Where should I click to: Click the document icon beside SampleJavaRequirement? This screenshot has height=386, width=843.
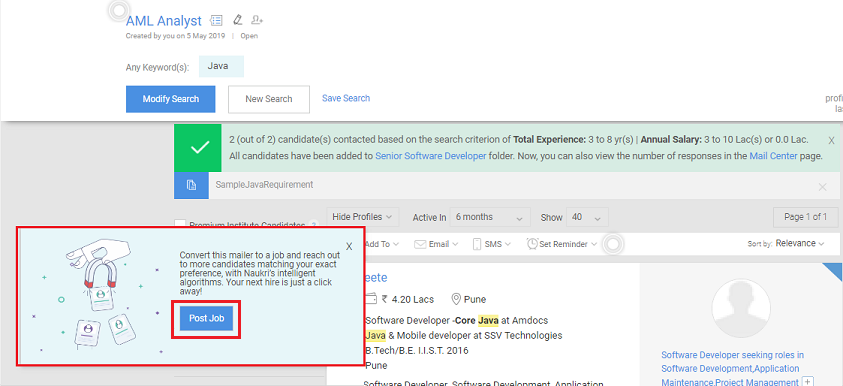191,185
